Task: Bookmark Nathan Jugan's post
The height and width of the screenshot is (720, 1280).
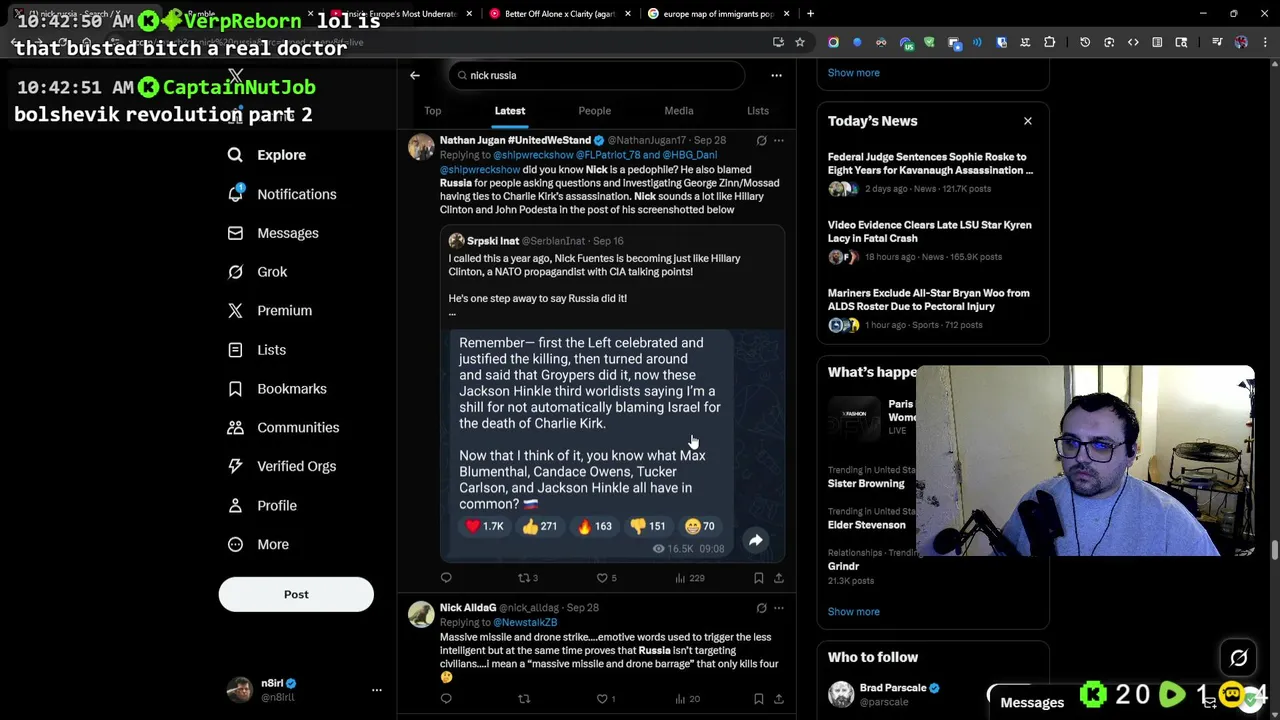Action: [758, 577]
